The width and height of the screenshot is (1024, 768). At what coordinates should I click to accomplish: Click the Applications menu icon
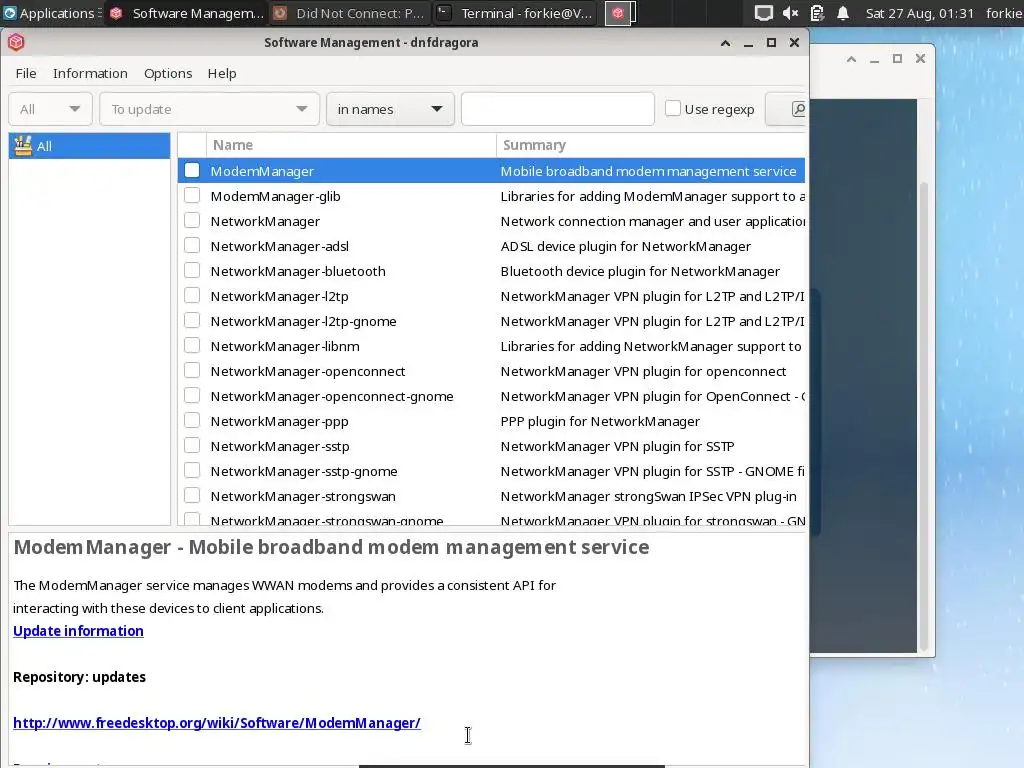10,13
